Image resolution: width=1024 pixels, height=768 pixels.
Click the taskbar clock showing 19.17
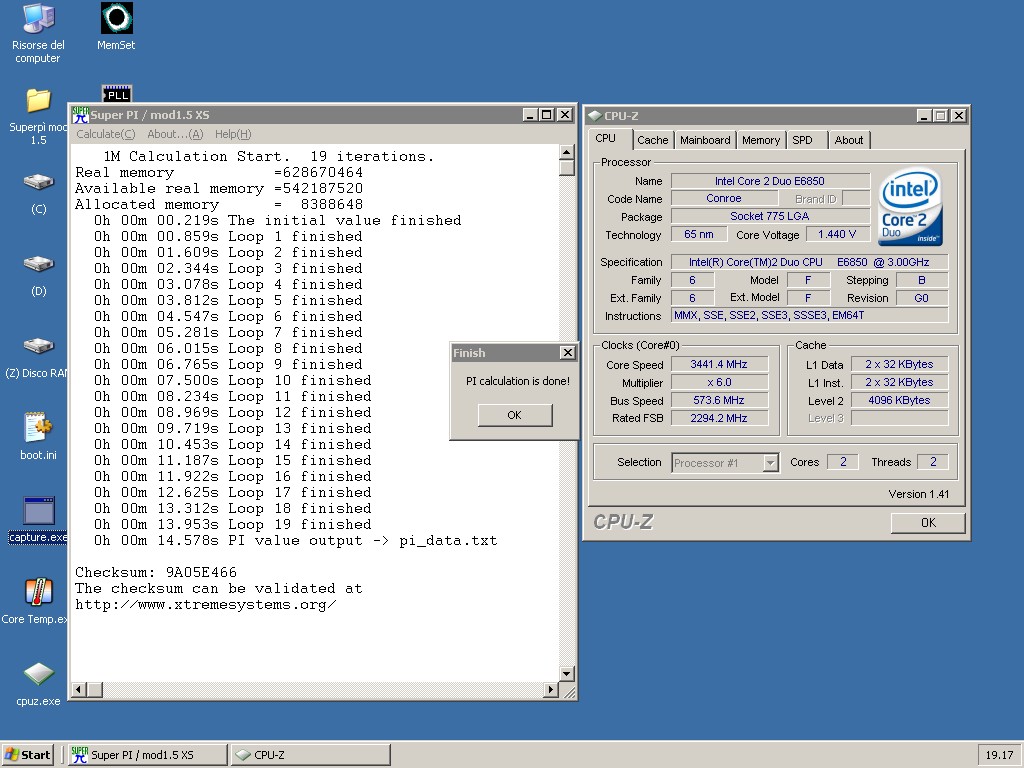point(999,755)
